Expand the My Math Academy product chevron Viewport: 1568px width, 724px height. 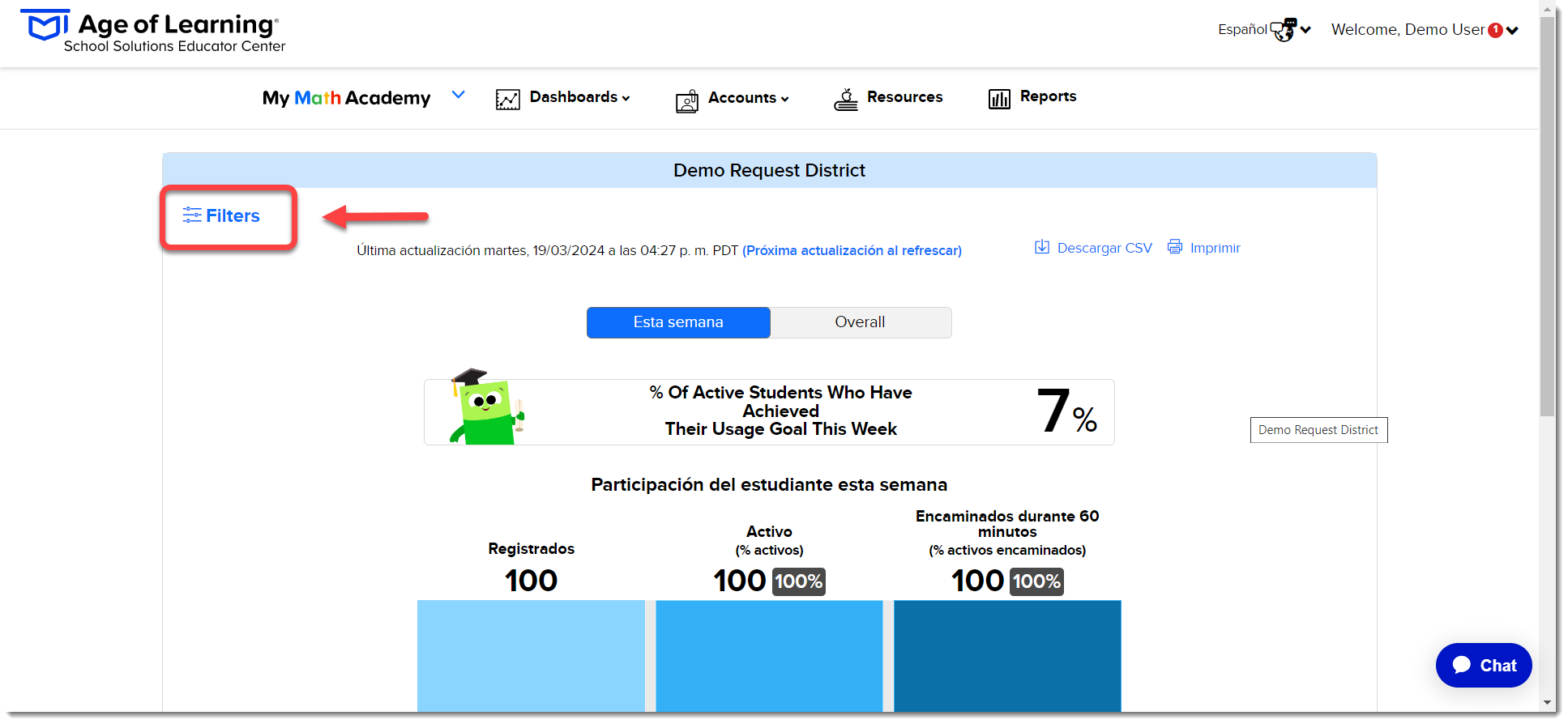coord(458,95)
